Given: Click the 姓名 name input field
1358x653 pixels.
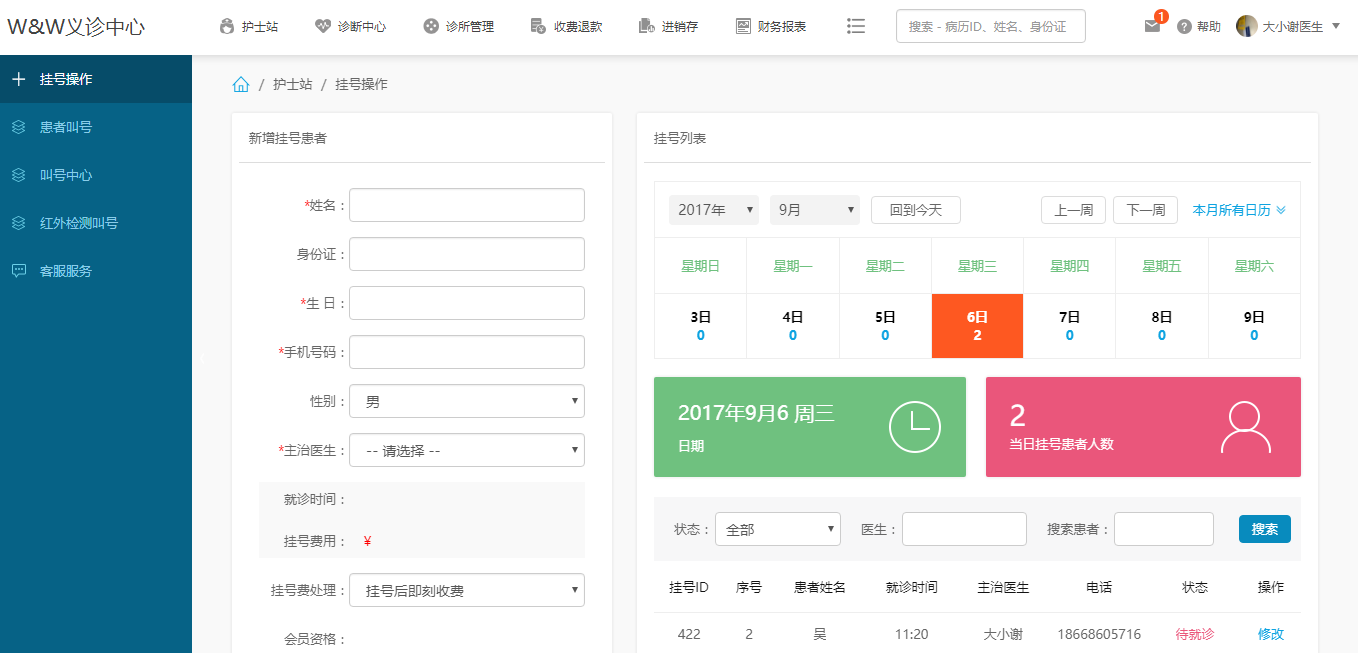Looking at the screenshot, I should point(467,205).
